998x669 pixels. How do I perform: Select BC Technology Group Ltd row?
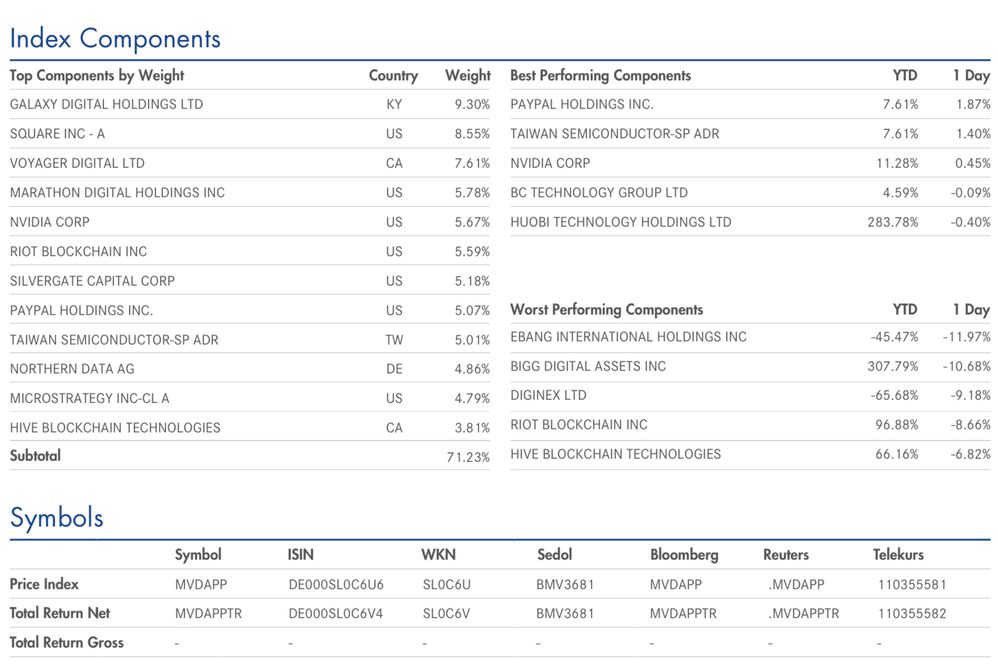(x=599, y=192)
